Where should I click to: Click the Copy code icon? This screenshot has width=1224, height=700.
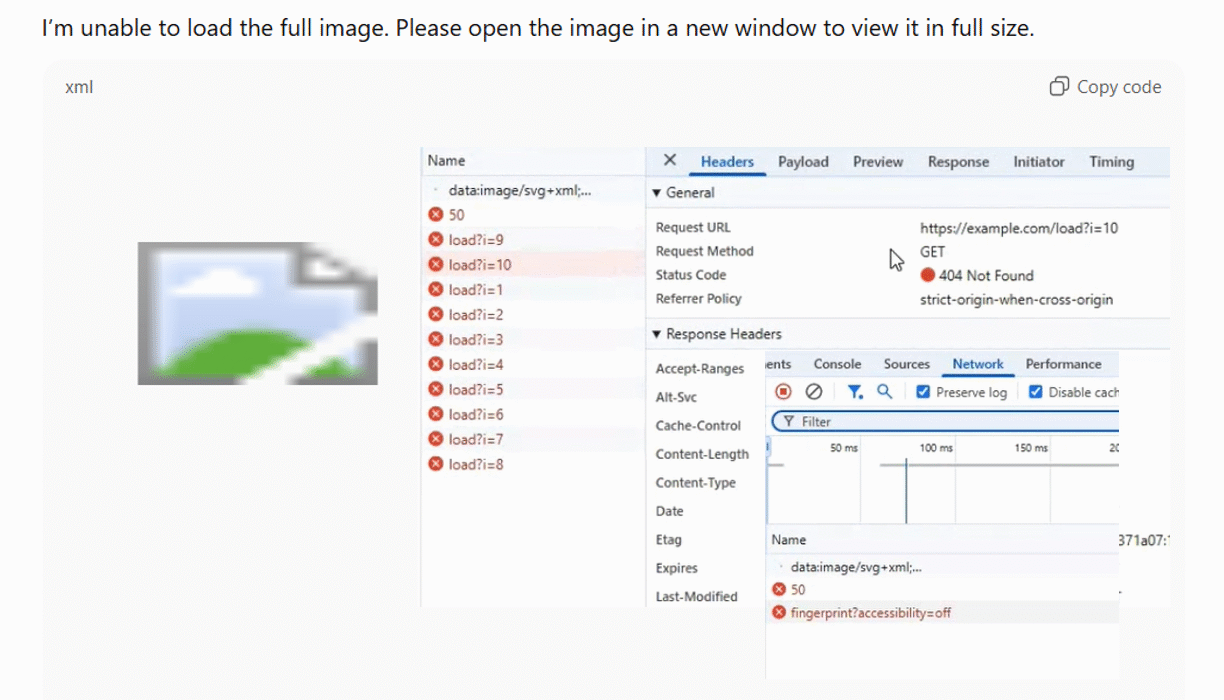point(1059,87)
